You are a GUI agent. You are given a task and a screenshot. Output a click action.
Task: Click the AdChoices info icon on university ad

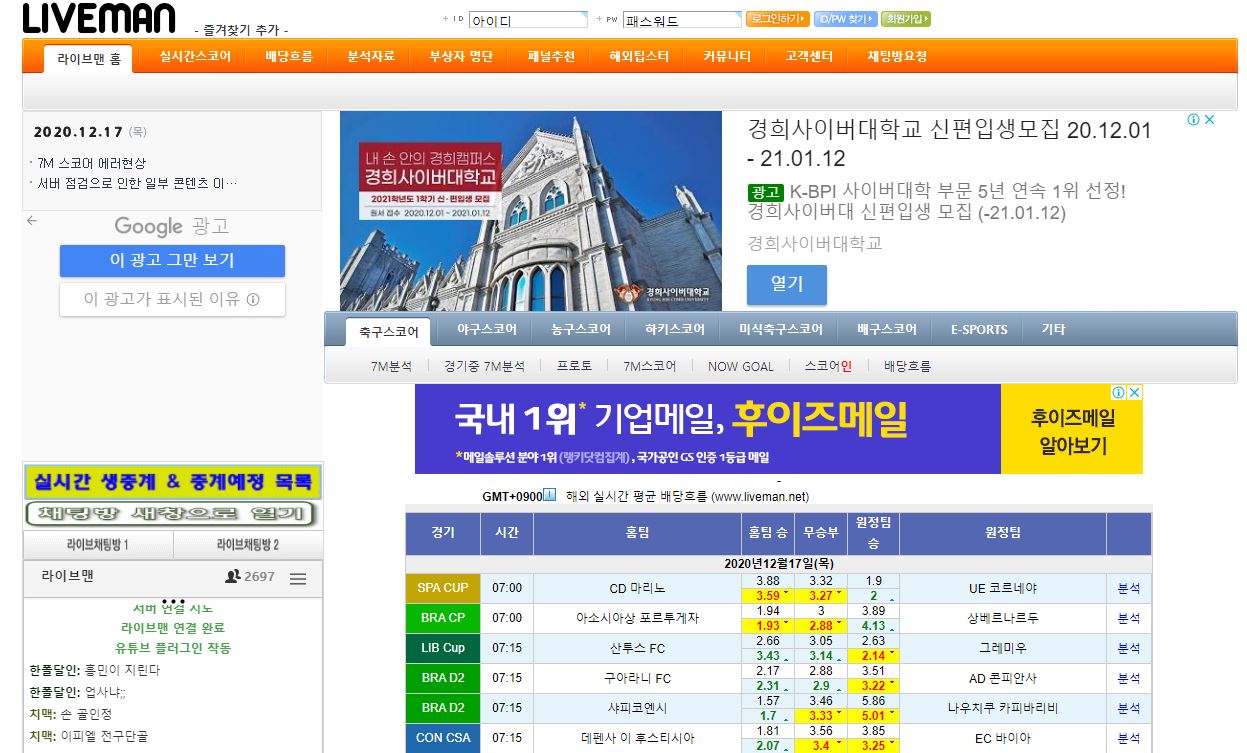(x=1193, y=120)
